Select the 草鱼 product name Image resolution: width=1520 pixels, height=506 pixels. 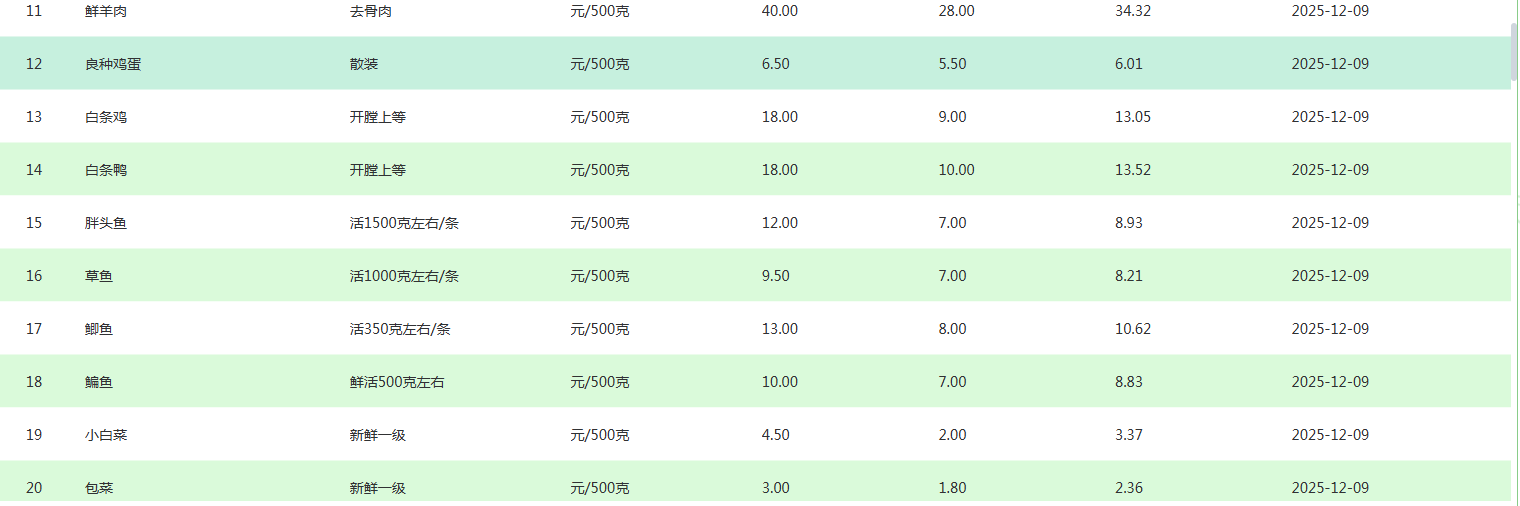coord(99,276)
